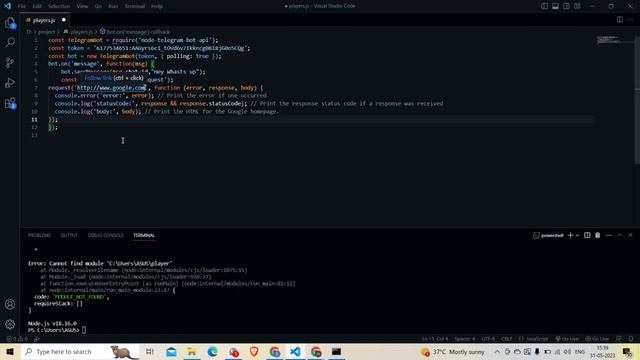Open the File menu
Image resolution: width=640 pixels, height=360 pixels.
coord(22,6)
